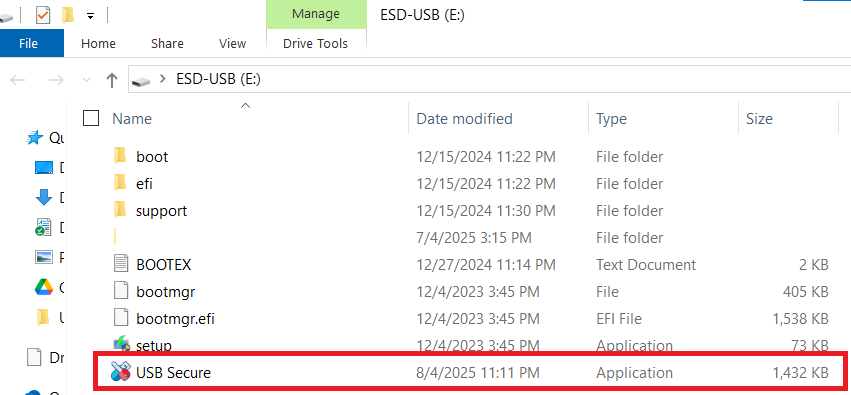This screenshot has width=851, height=395.
Task: Select the USB Secure application icon
Action: 120,372
